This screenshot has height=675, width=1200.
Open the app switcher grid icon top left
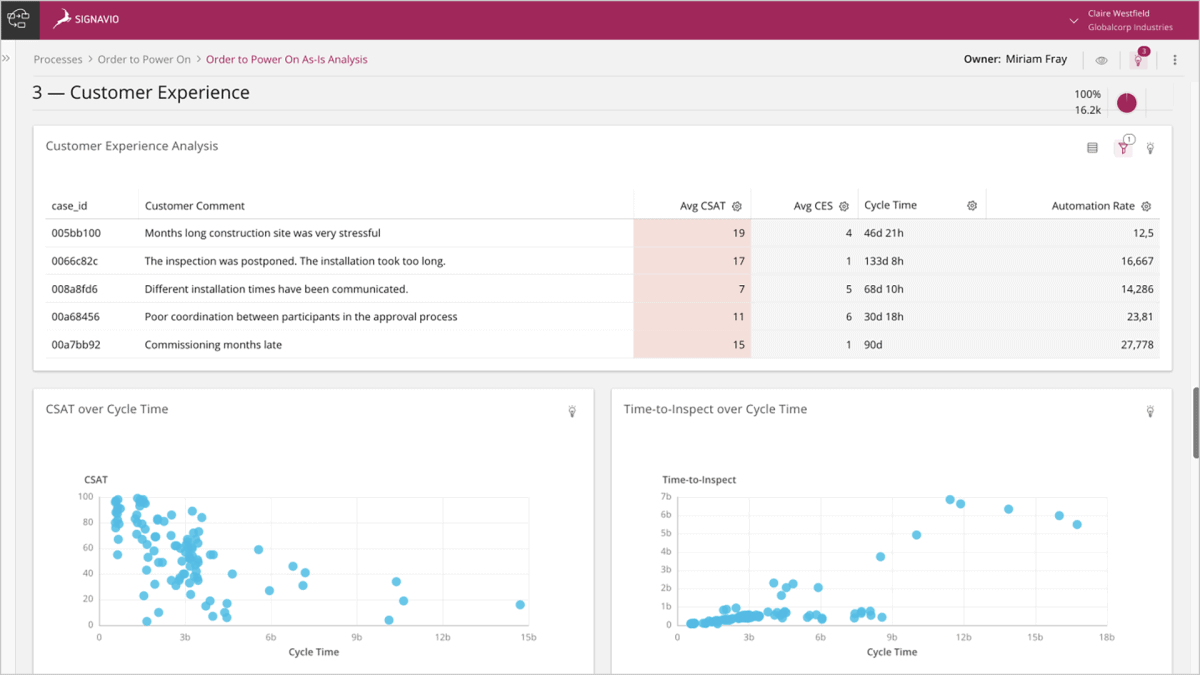(x=18, y=19)
